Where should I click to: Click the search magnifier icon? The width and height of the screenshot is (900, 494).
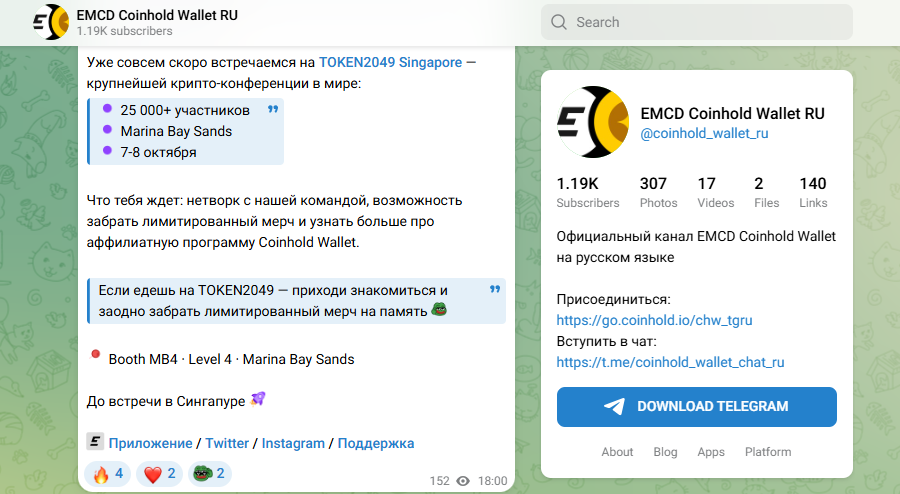coord(558,22)
